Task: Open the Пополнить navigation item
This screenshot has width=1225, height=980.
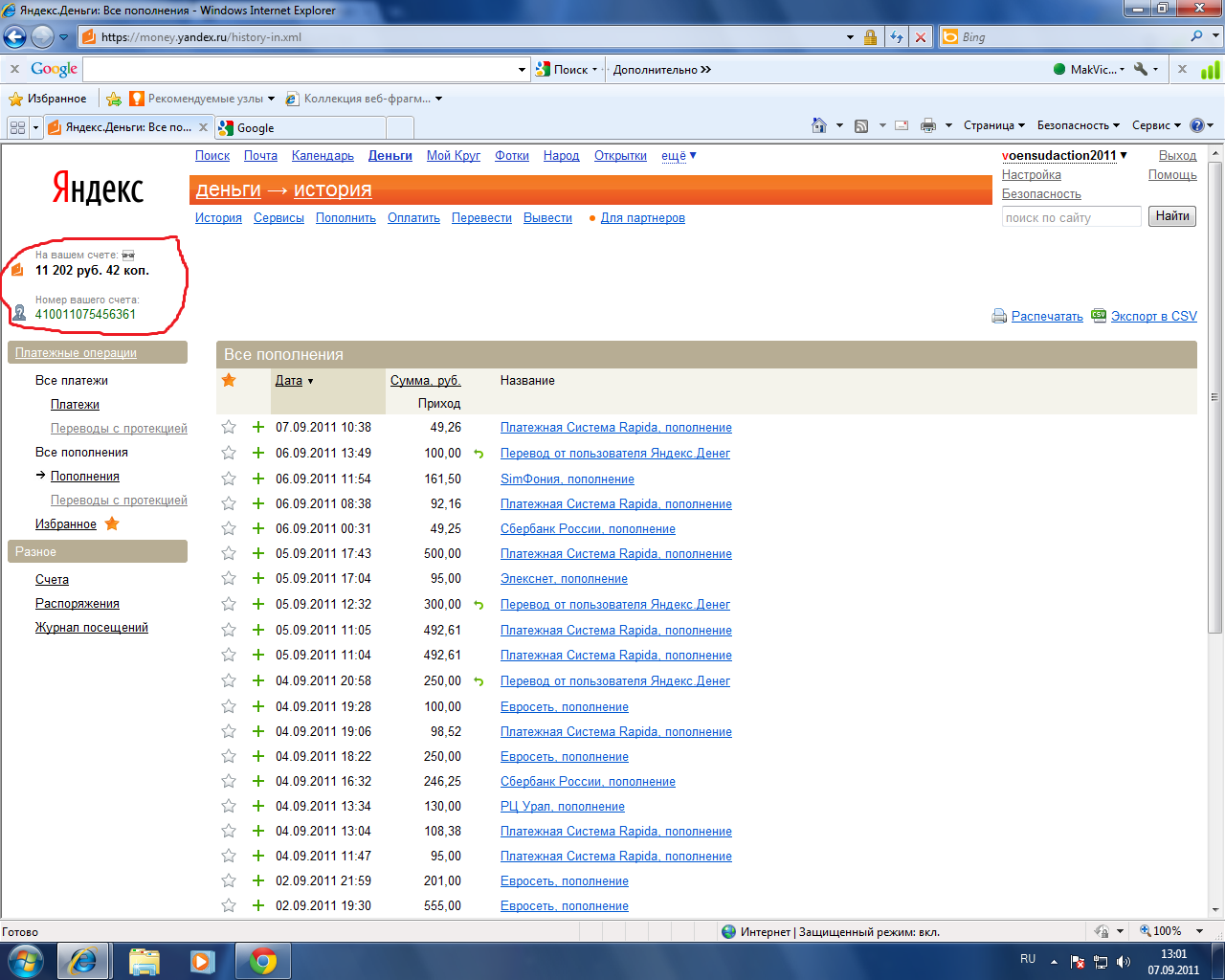Action: pos(345,218)
